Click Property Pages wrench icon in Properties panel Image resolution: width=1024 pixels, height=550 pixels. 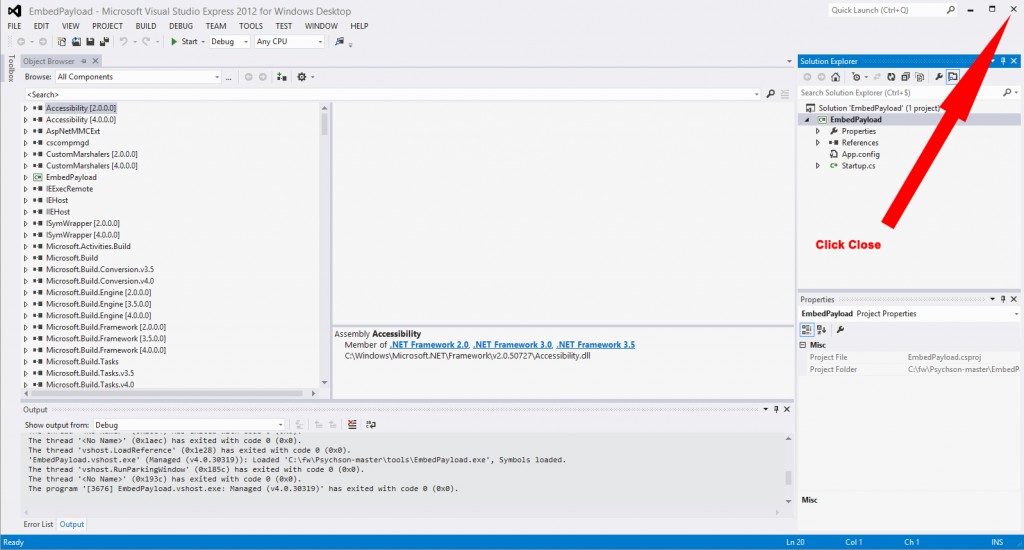tap(840, 330)
